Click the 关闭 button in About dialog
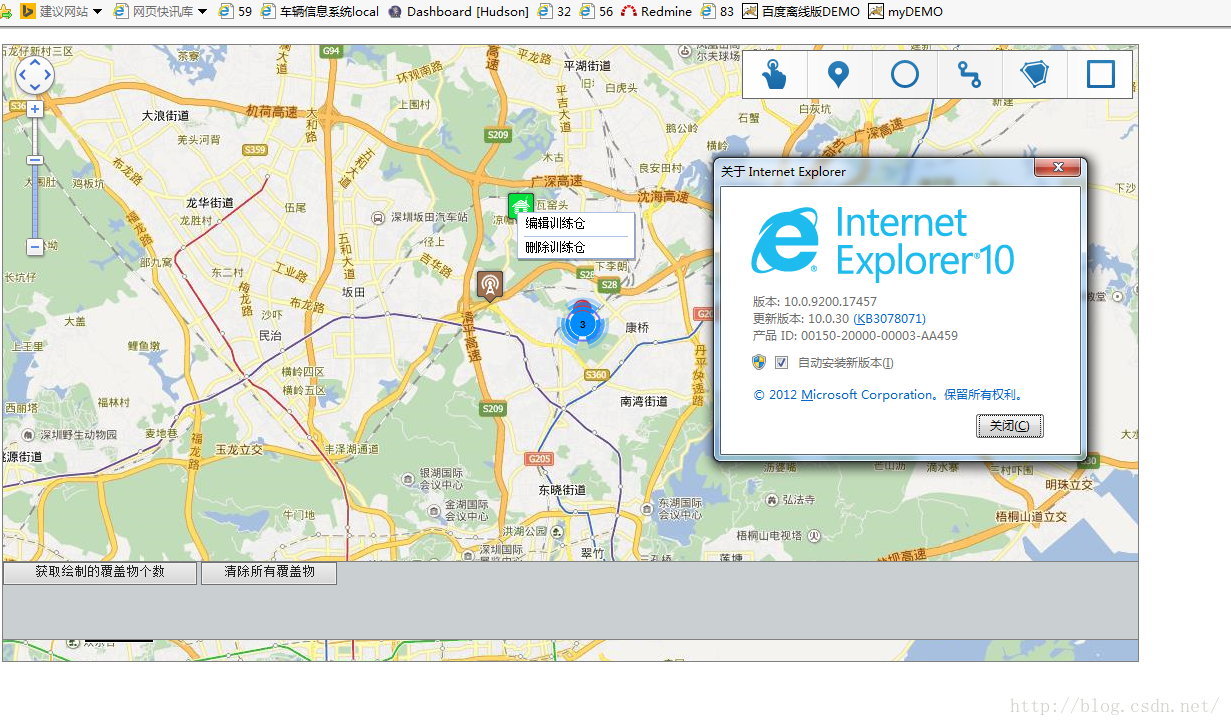1231x726 pixels. click(x=1010, y=426)
